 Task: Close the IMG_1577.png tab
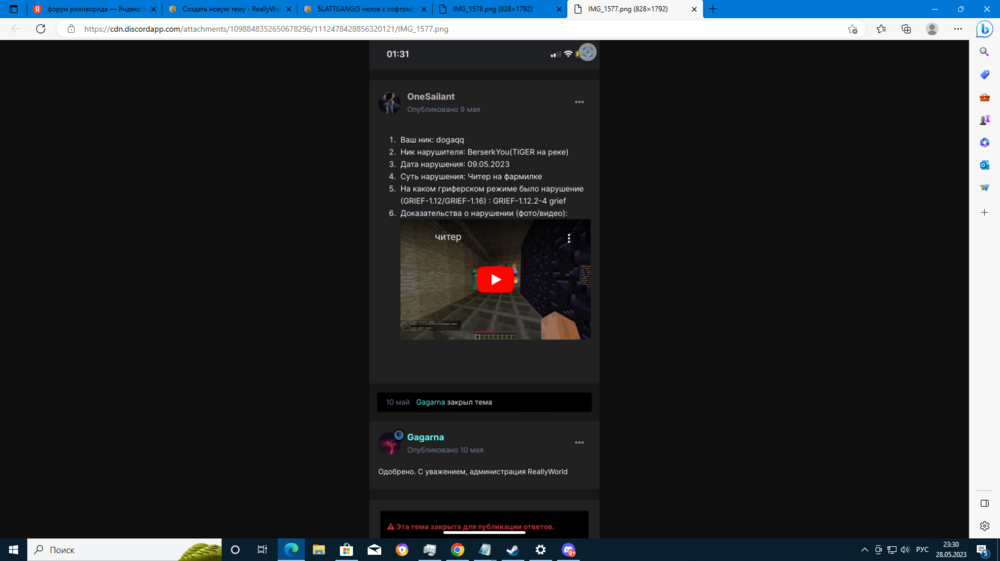pos(694,9)
